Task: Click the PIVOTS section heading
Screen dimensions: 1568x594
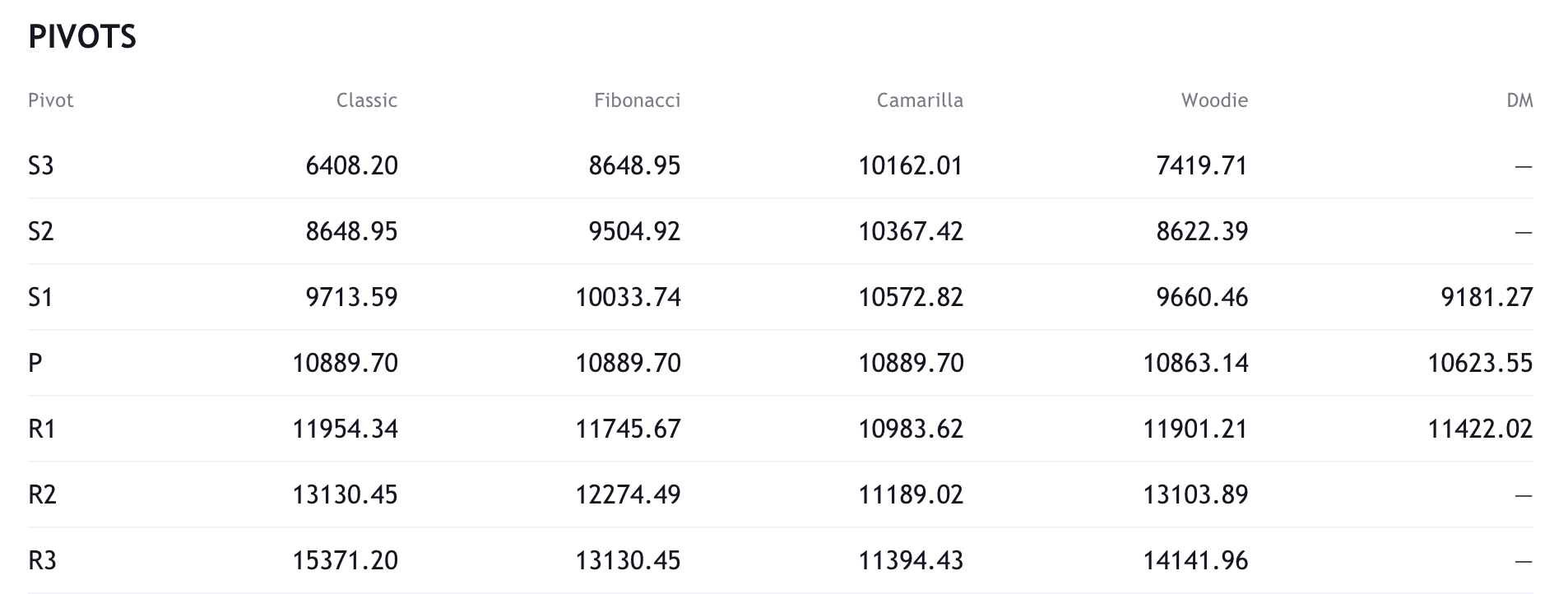Action: click(x=82, y=37)
